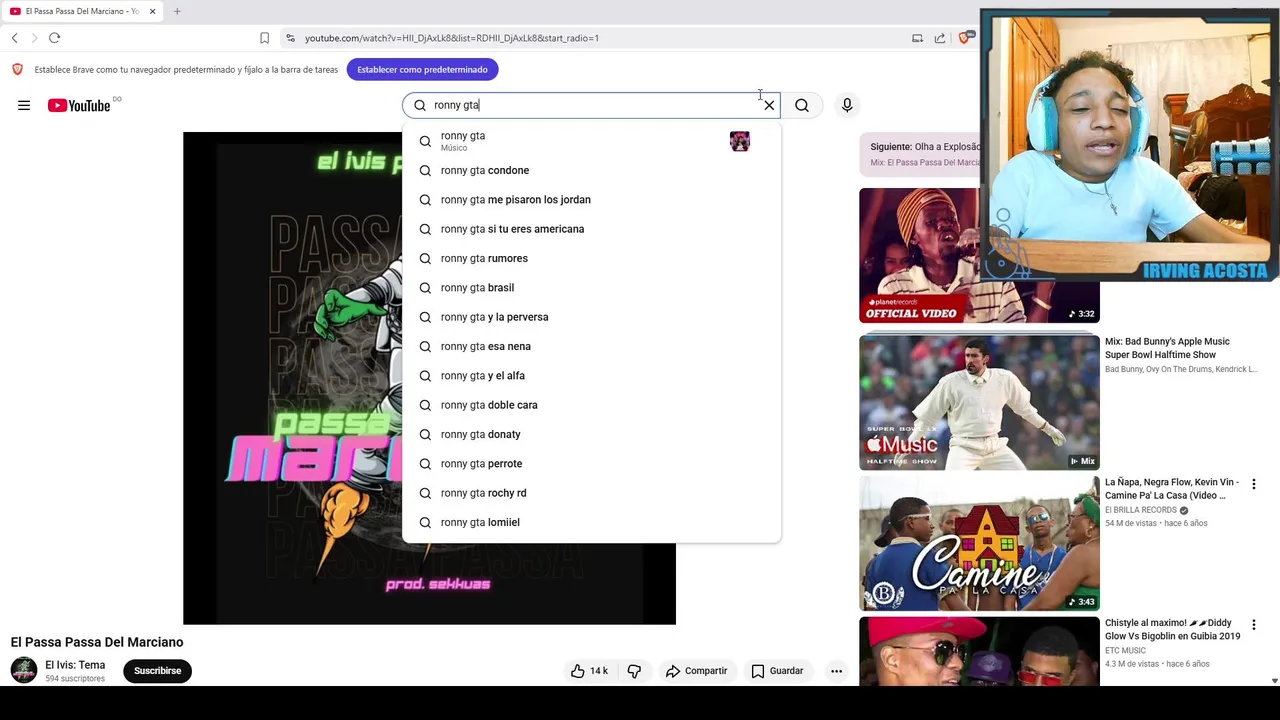The width and height of the screenshot is (1280, 720).
Task: Bookmark this page icon in address bar
Action: point(264,38)
